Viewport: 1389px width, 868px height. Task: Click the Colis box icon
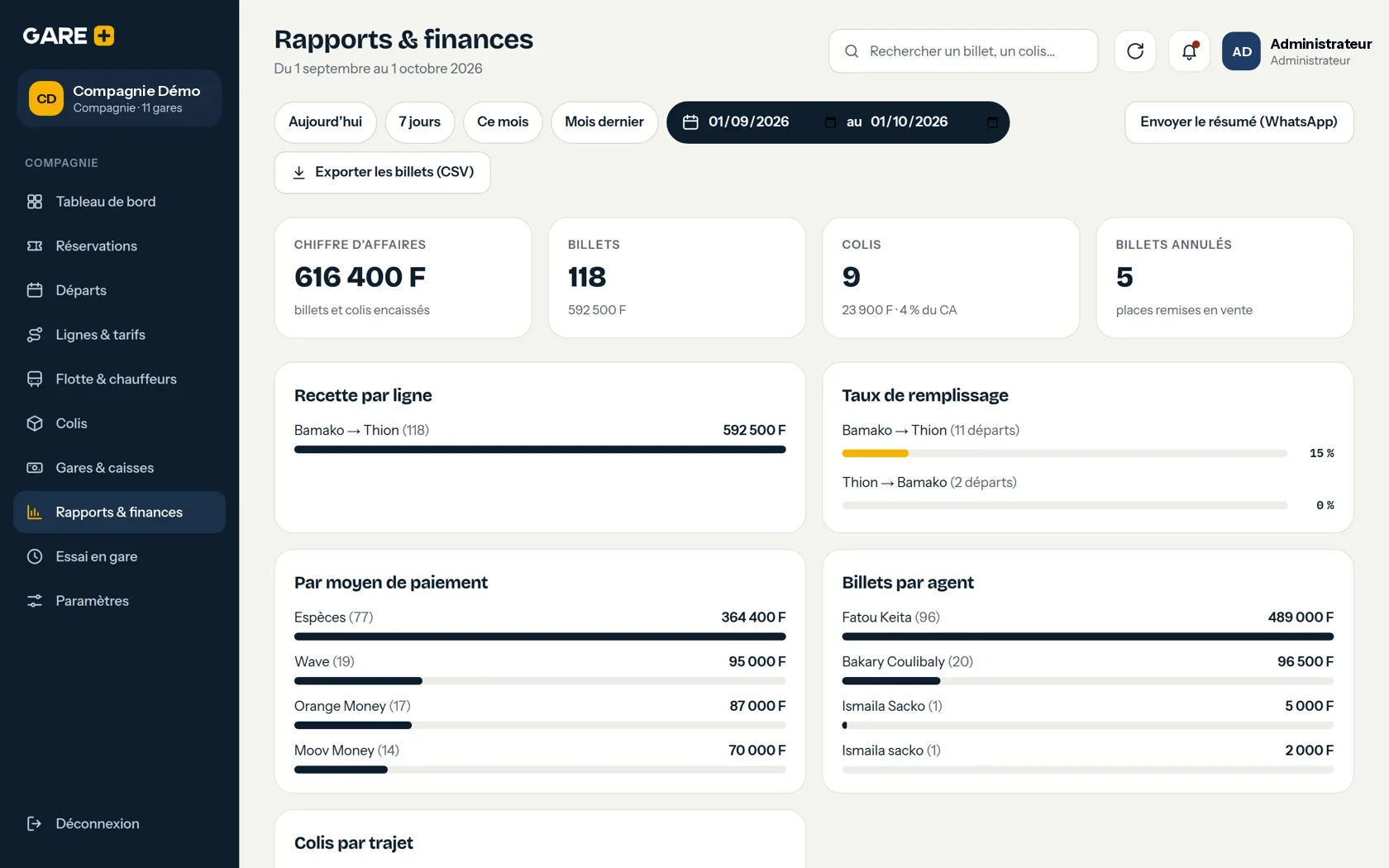(x=35, y=423)
